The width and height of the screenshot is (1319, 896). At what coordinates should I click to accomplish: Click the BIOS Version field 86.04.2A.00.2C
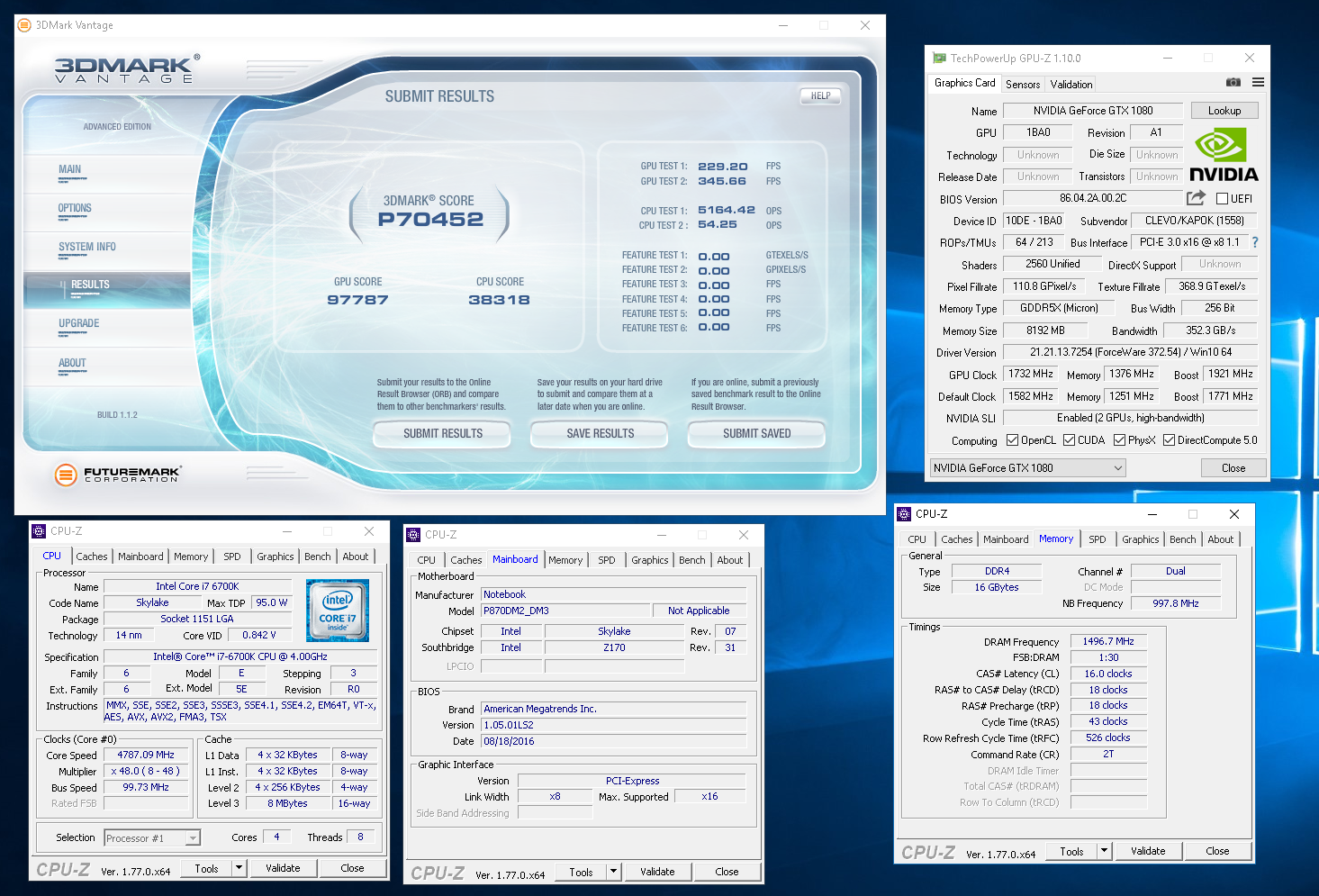(1092, 198)
